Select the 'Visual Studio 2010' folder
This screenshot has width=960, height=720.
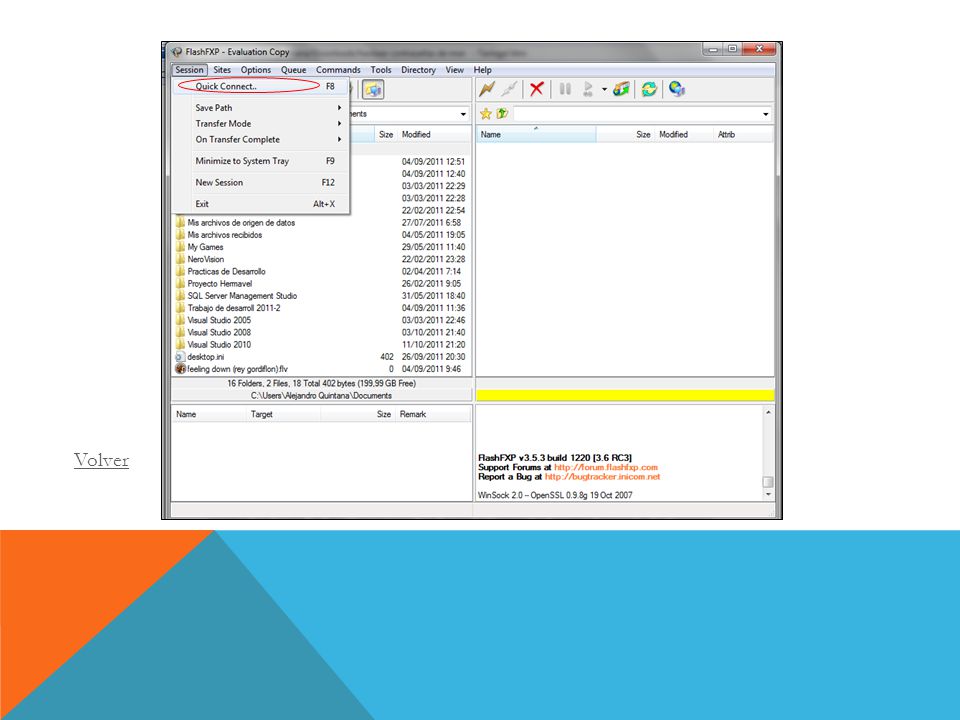pyautogui.click(x=219, y=345)
